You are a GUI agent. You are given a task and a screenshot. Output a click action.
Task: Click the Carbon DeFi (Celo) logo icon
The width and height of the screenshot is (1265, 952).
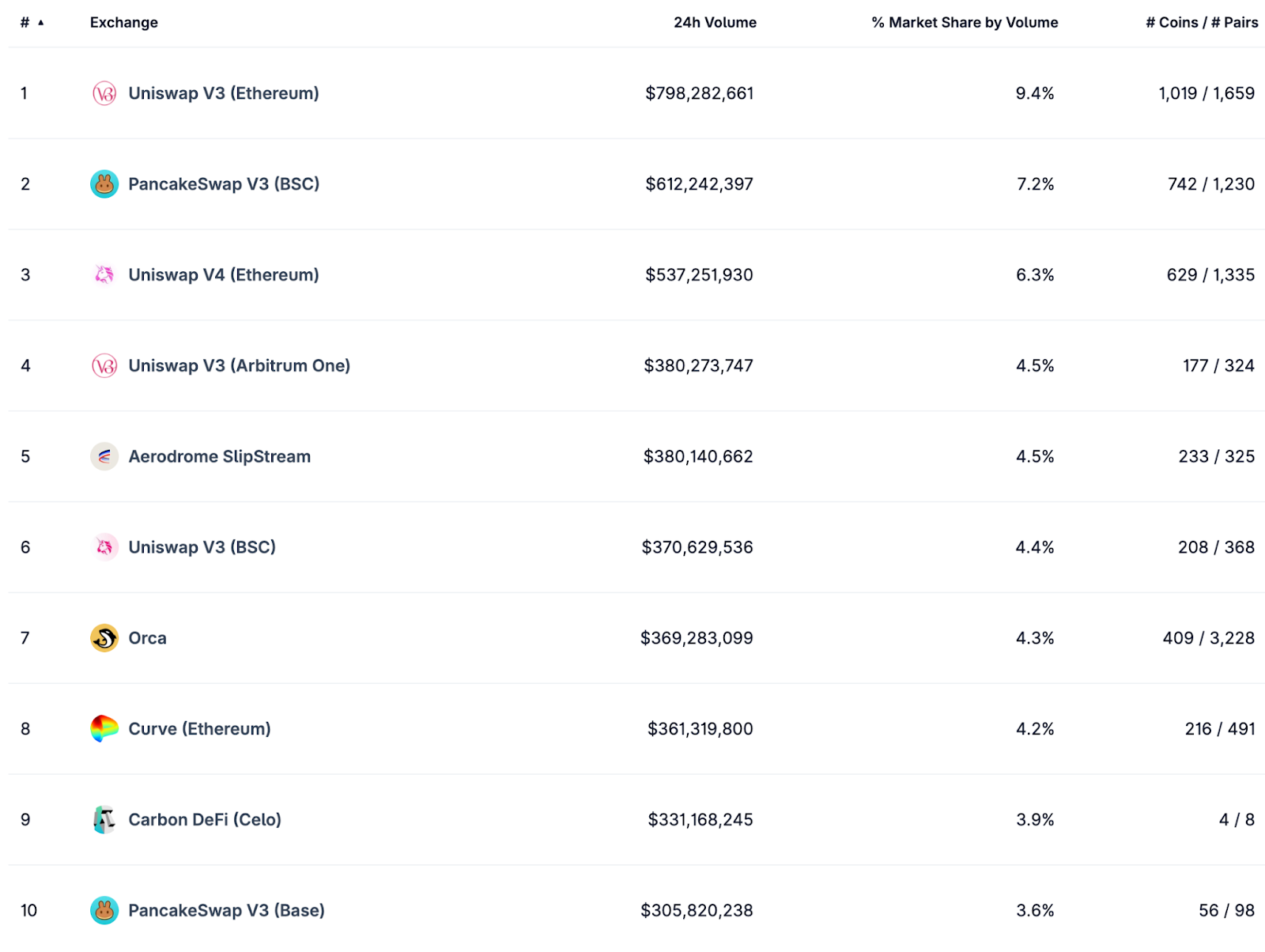(104, 819)
